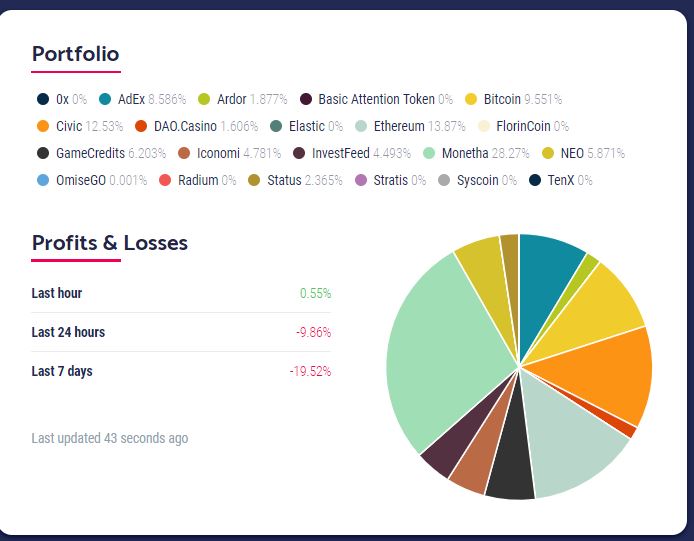Click the Civic orange legend dot

click(42, 126)
